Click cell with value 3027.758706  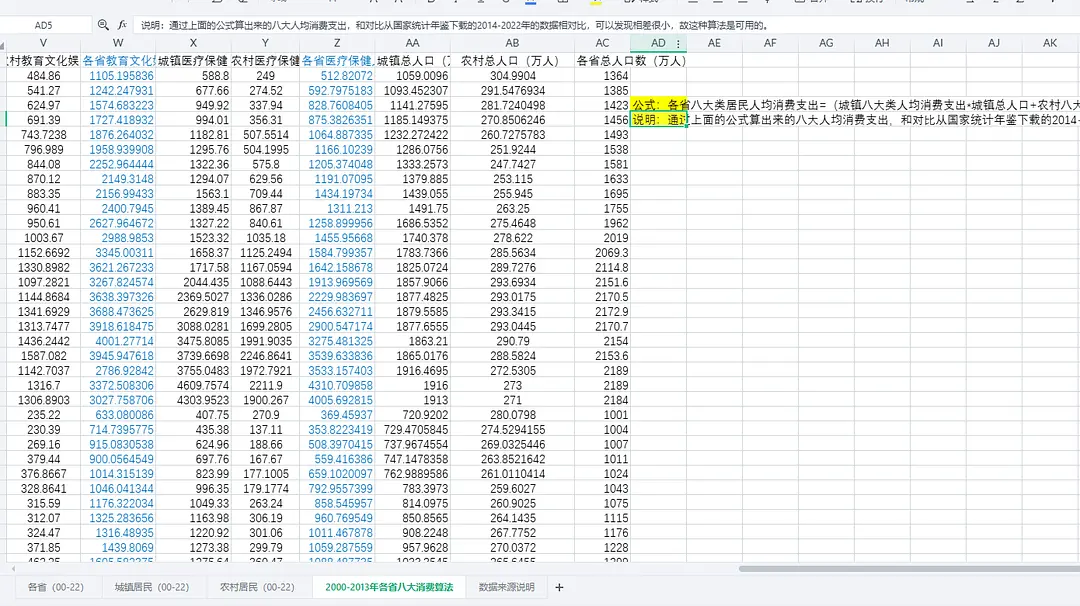click(118, 400)
